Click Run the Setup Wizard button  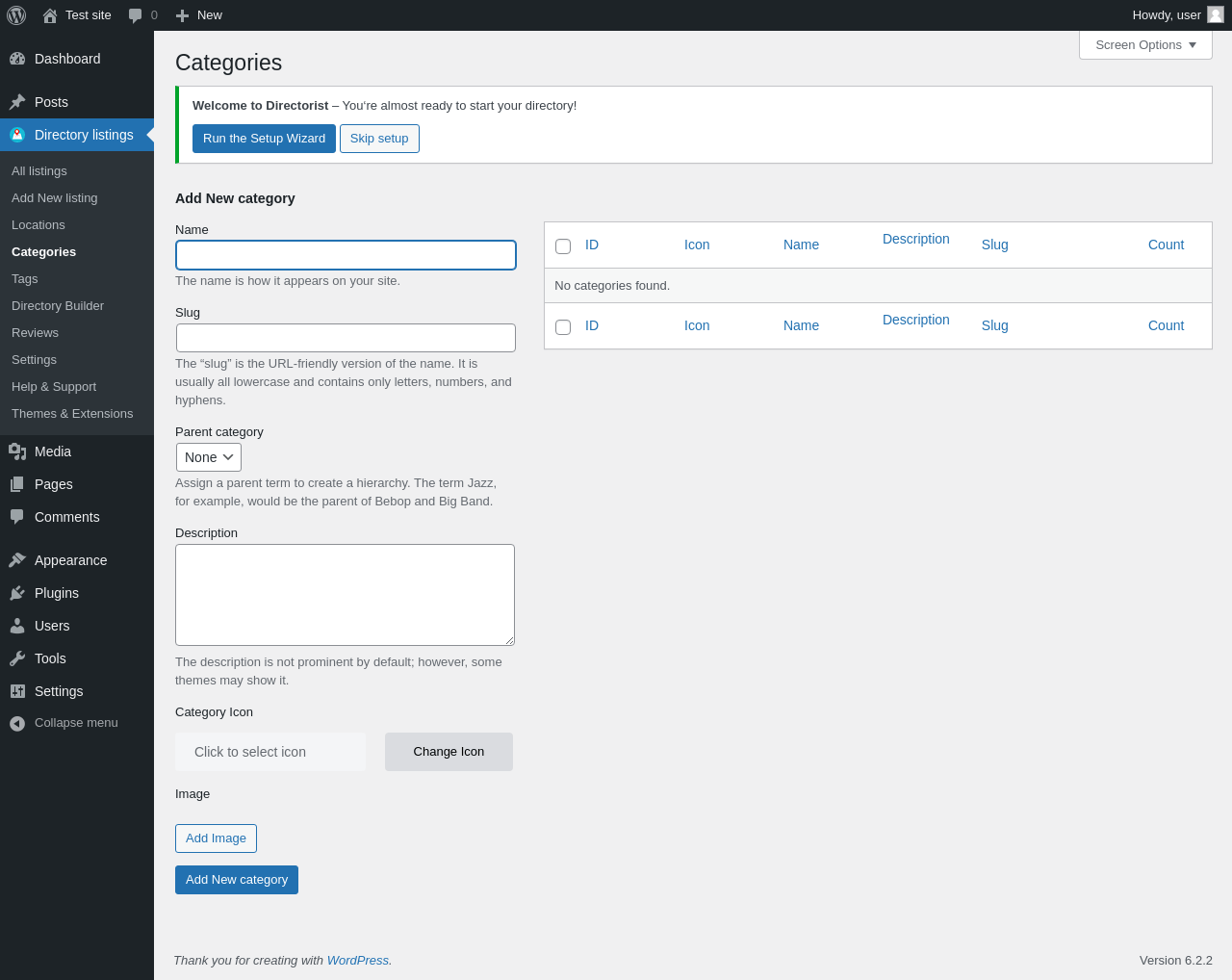(264, 139)
